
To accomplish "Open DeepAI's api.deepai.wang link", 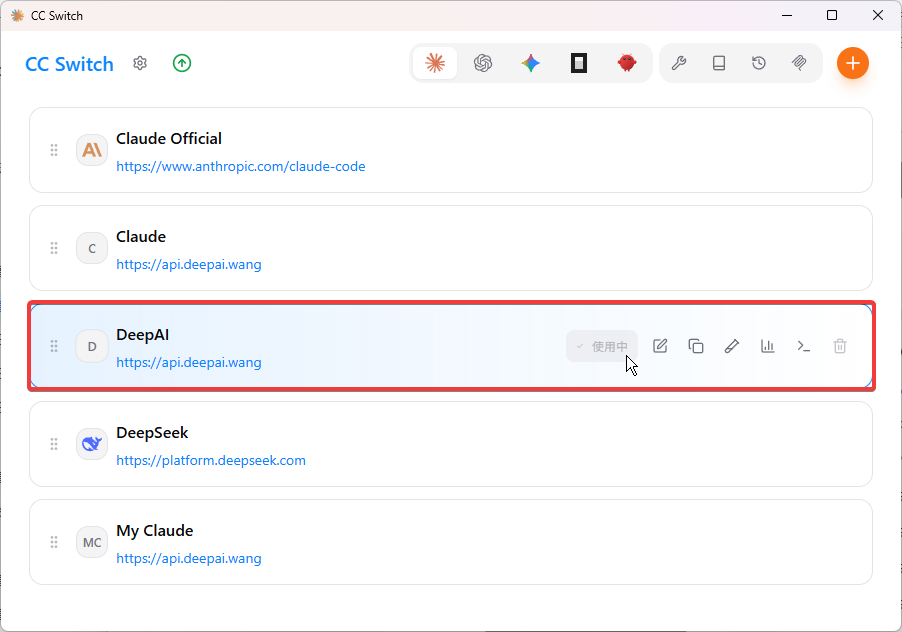I will pos(189,362).
